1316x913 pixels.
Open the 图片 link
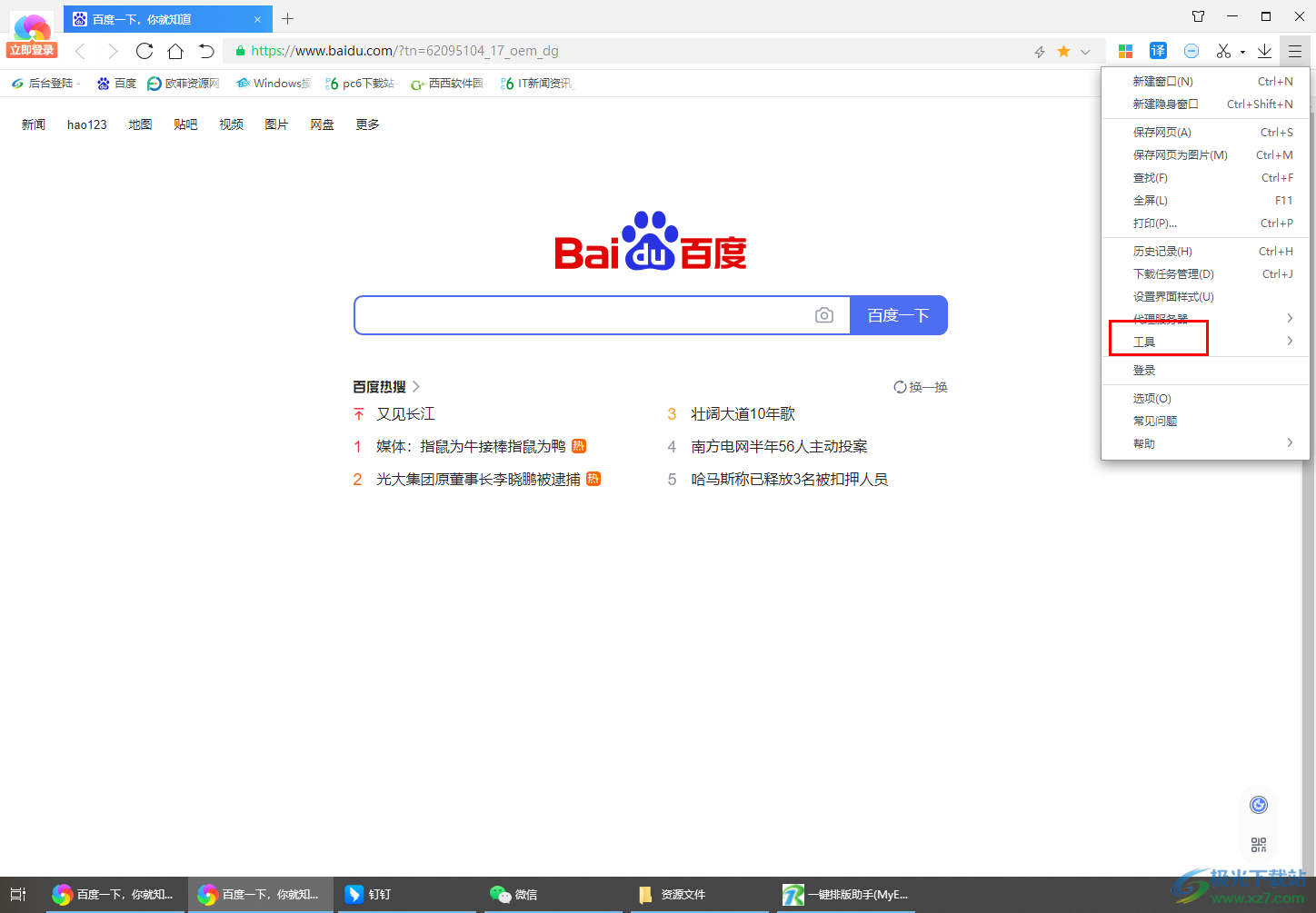(x=276, y=125)
